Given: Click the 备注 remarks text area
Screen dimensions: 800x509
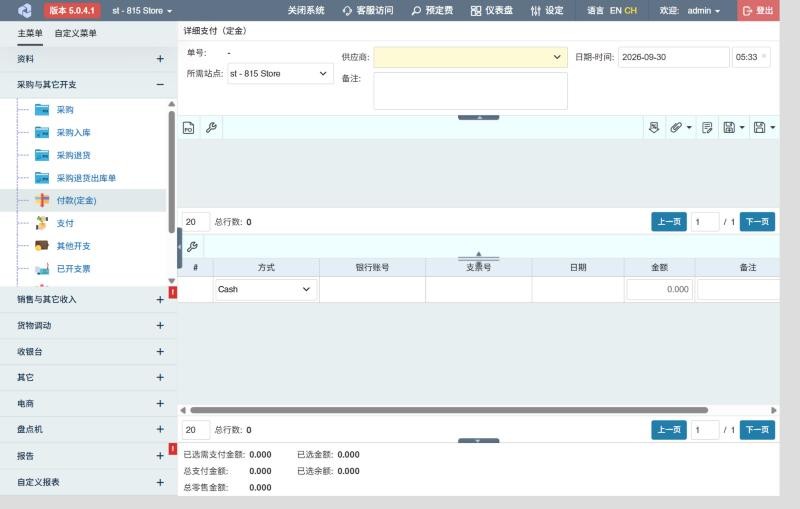Looking at the screenshot, I should [470, 91].
